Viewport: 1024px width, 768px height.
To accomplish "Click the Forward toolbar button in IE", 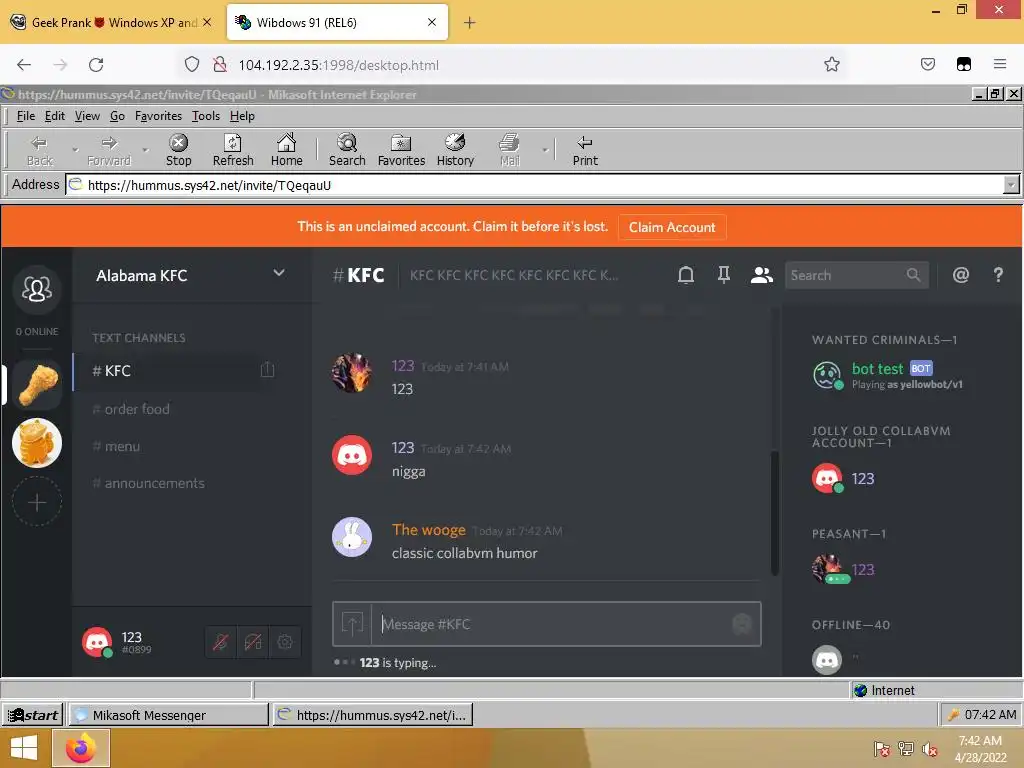I will click(109, 150).
